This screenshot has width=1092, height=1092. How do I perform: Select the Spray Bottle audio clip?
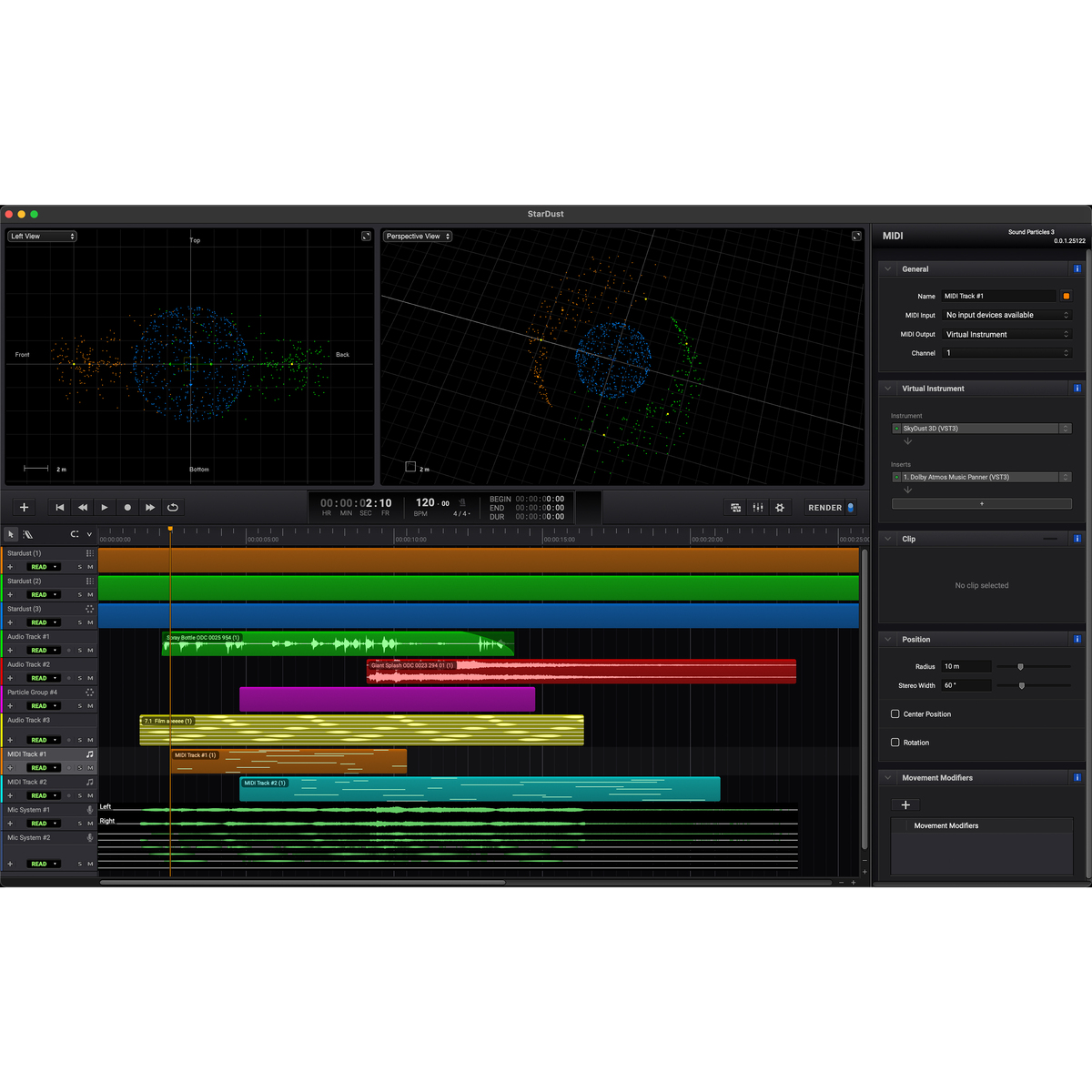[338, 643]
